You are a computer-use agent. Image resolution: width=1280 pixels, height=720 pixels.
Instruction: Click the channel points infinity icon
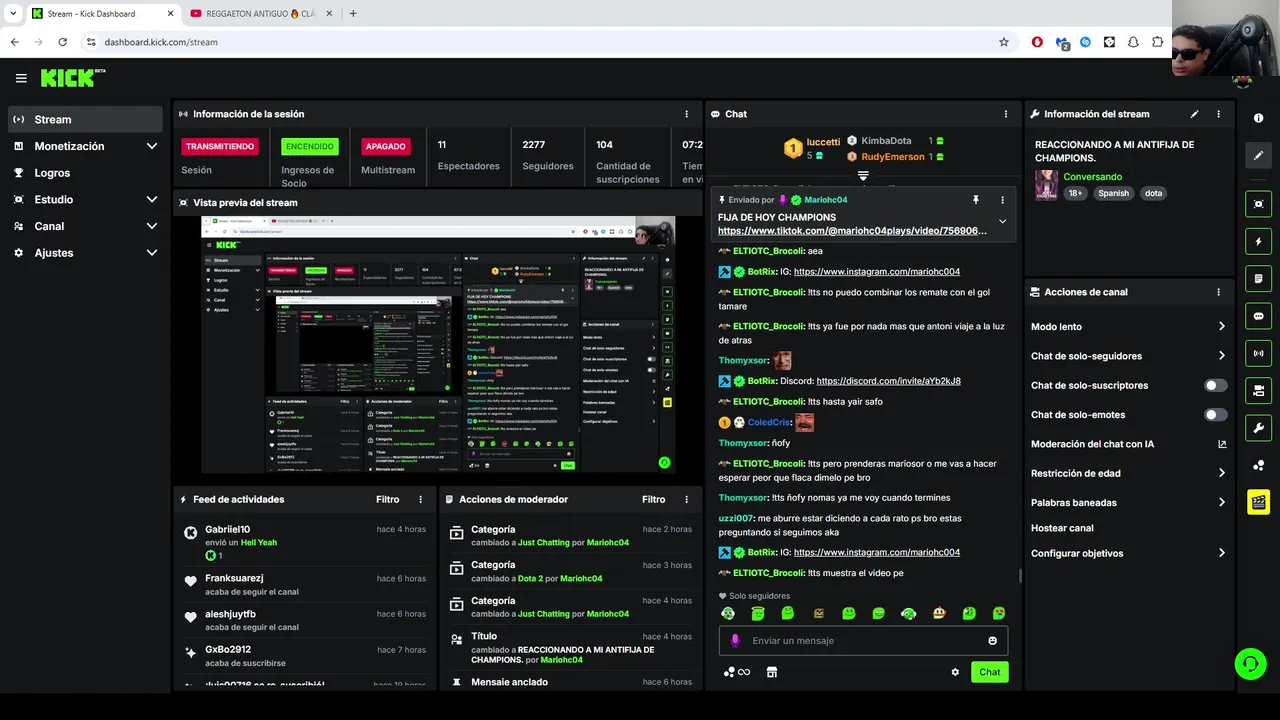pos(737,672)
